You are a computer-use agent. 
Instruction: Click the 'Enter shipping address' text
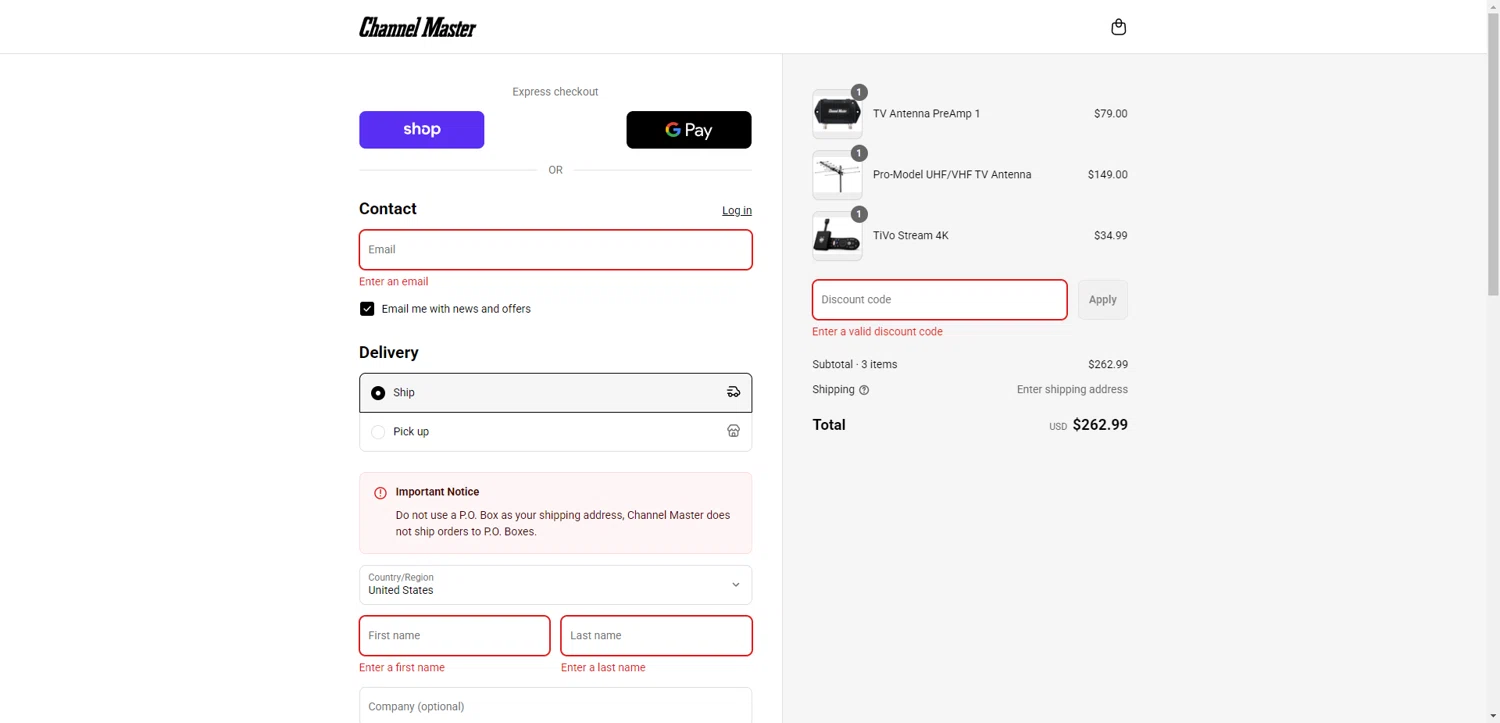(x=1072, y=390)
